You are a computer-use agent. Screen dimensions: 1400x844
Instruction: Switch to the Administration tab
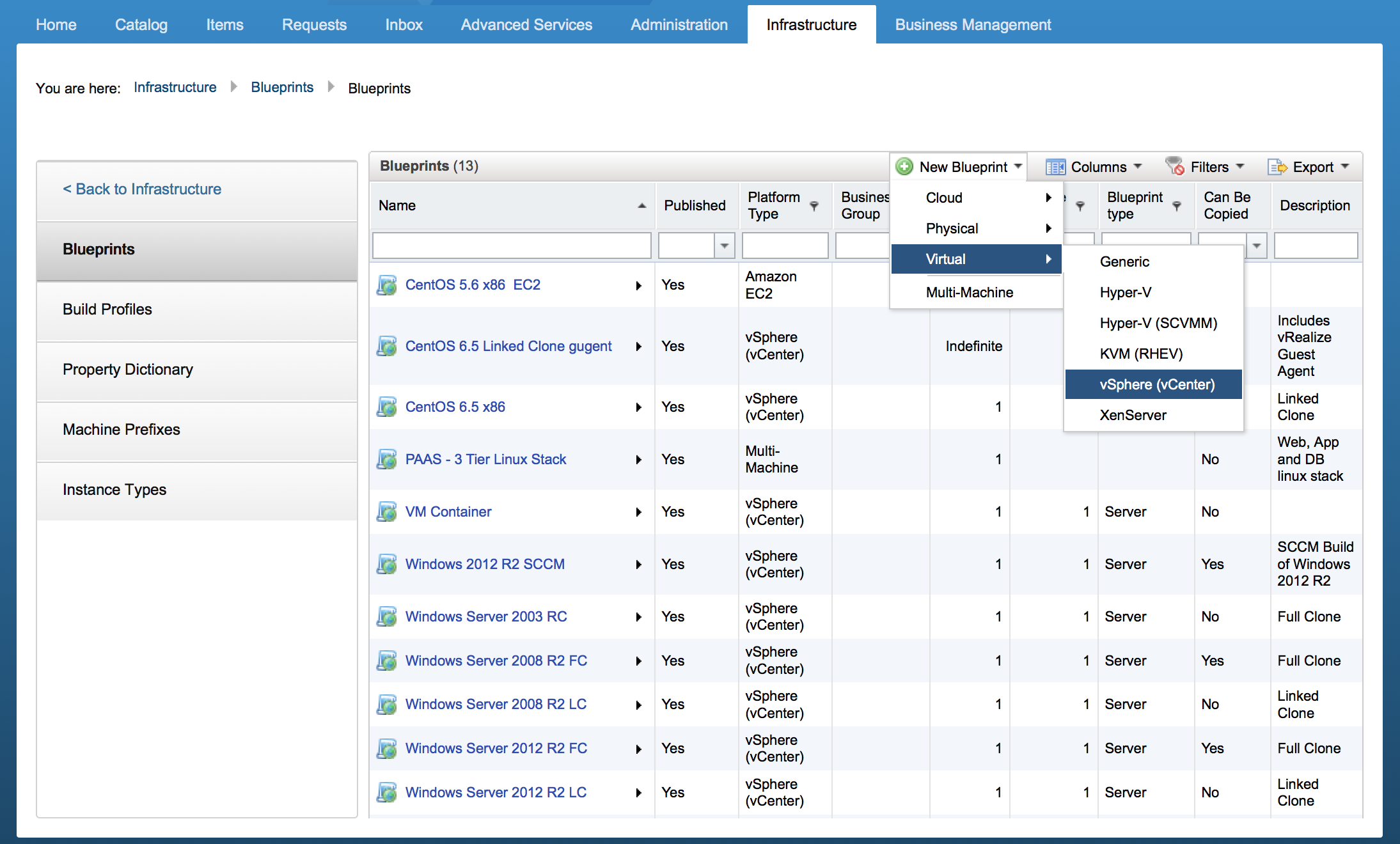[679, 25]
